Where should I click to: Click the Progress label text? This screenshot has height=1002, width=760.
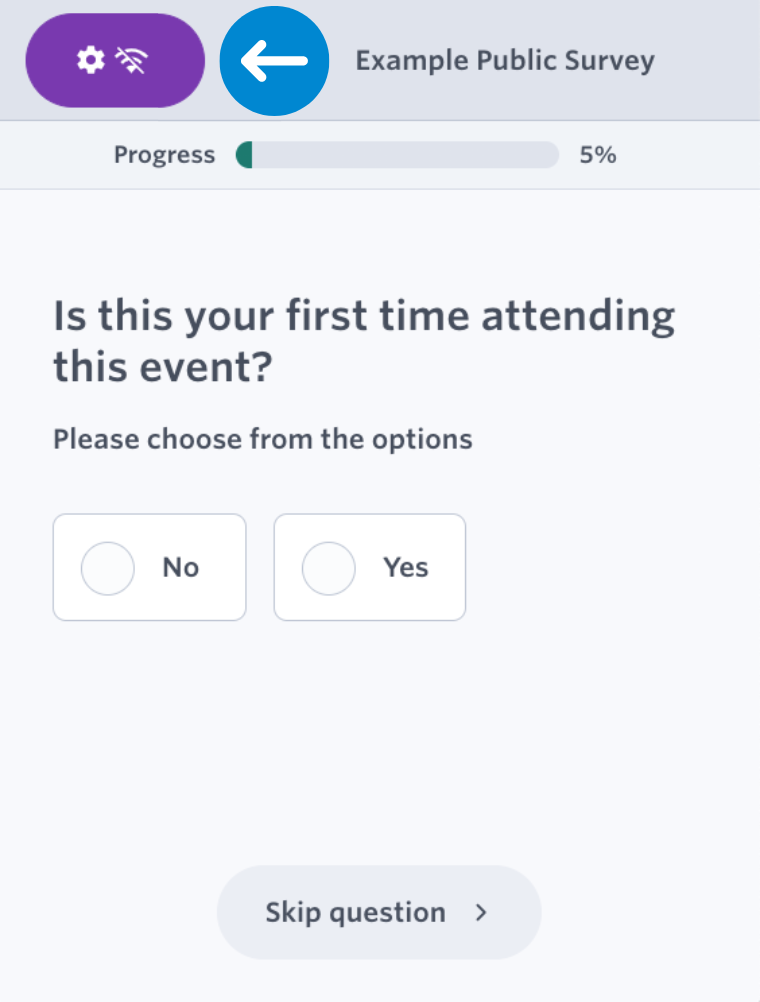pos(164,155)
